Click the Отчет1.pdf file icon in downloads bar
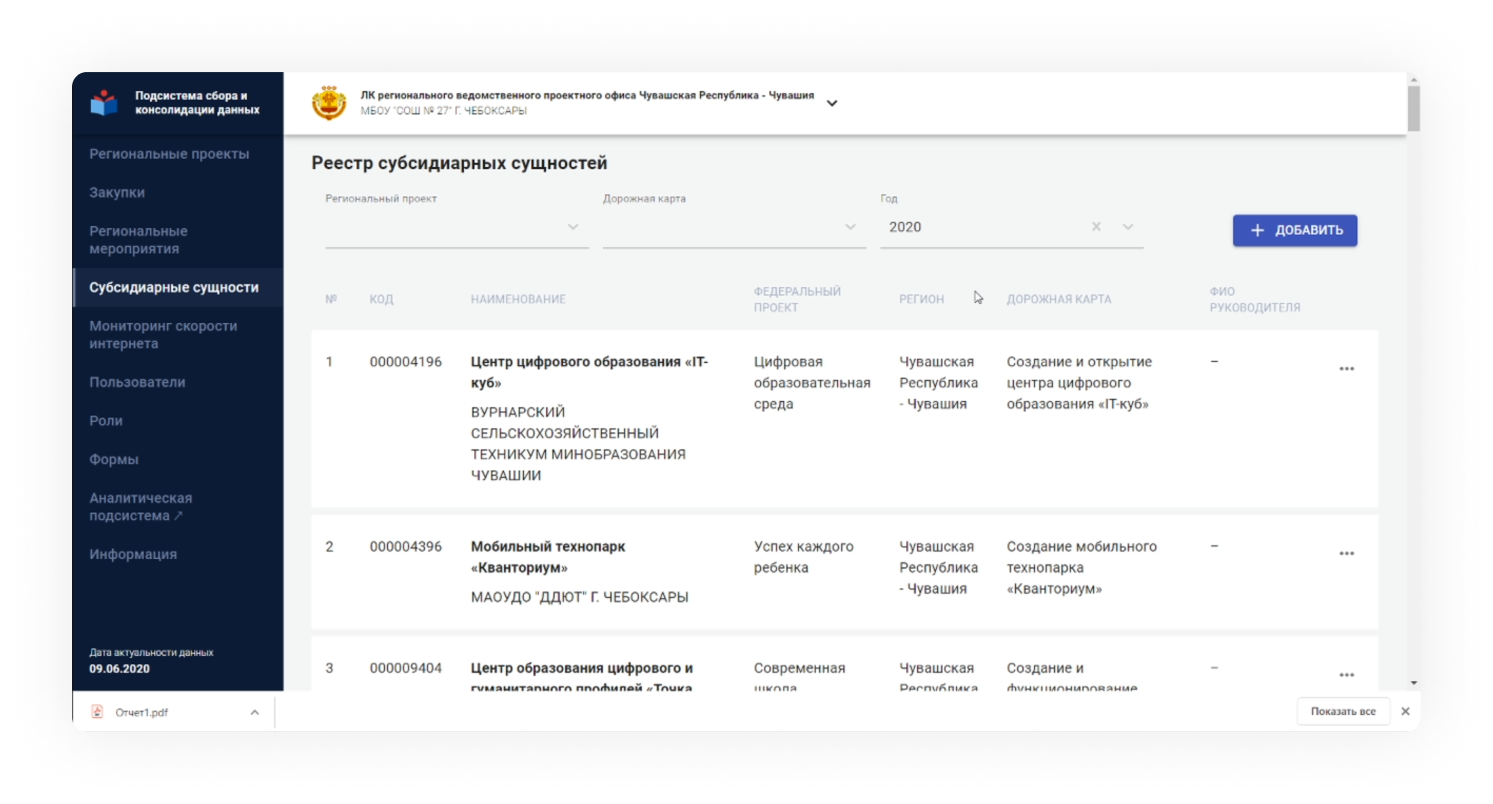 pos(97,712)
